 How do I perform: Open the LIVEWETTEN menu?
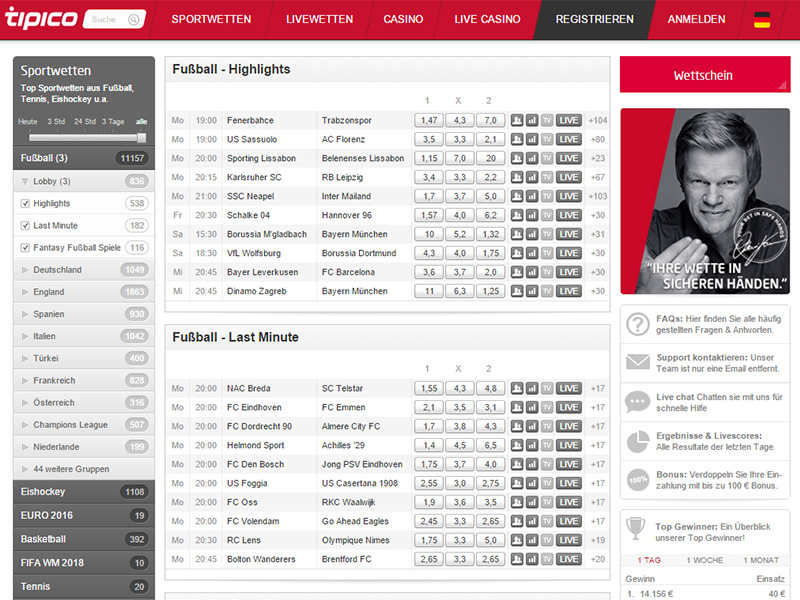(319, 19)
